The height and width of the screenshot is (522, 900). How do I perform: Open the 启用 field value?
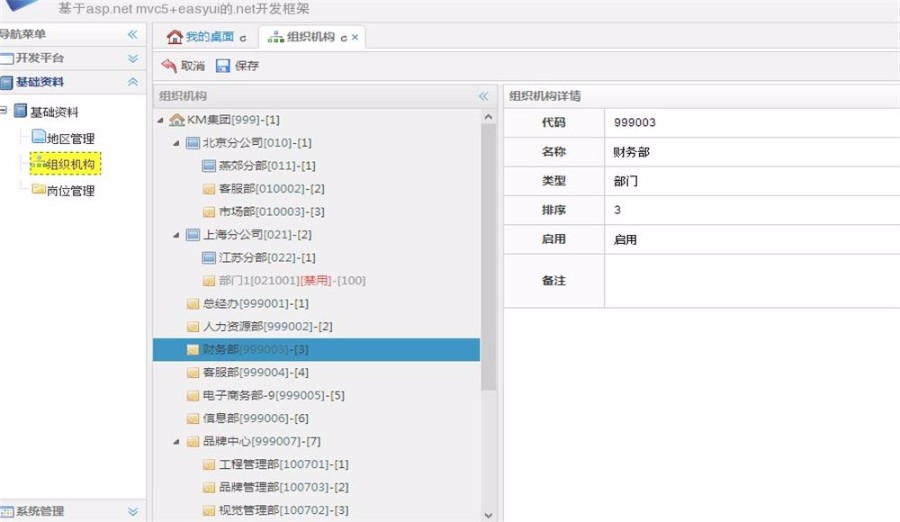click(752, 239)
